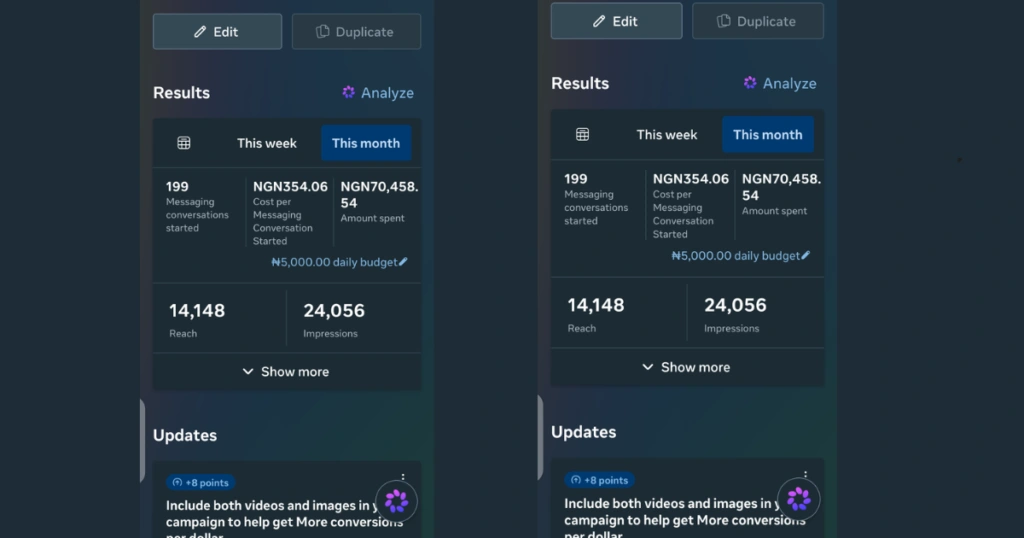This screenshot has height=538, width=1024.
Task: Expand Show more in the left panel
Action: pyautogui.click(x=287, y=372)
